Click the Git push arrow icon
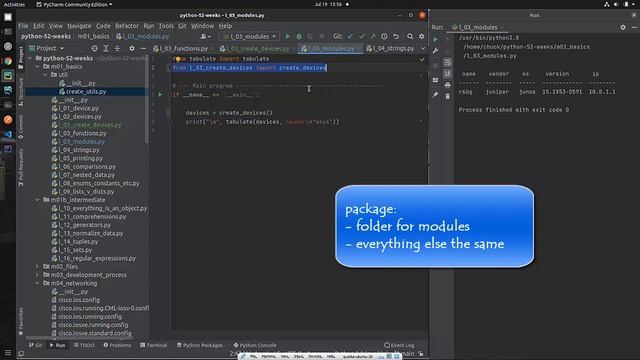Image resolution: width=640 pixels, height=360 pixels. tap(373, 36)
